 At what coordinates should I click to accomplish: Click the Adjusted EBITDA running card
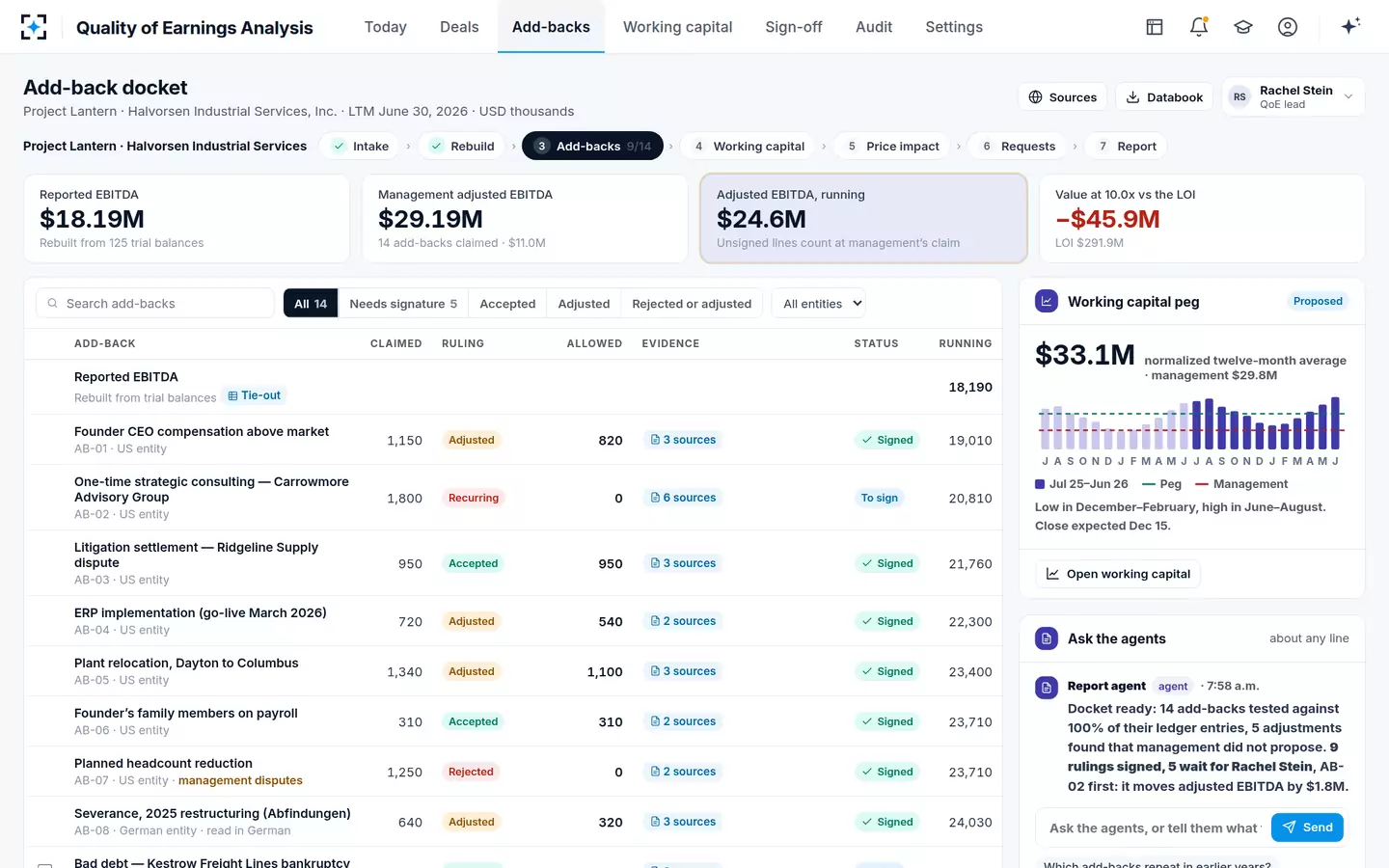(x=863, y=218)
